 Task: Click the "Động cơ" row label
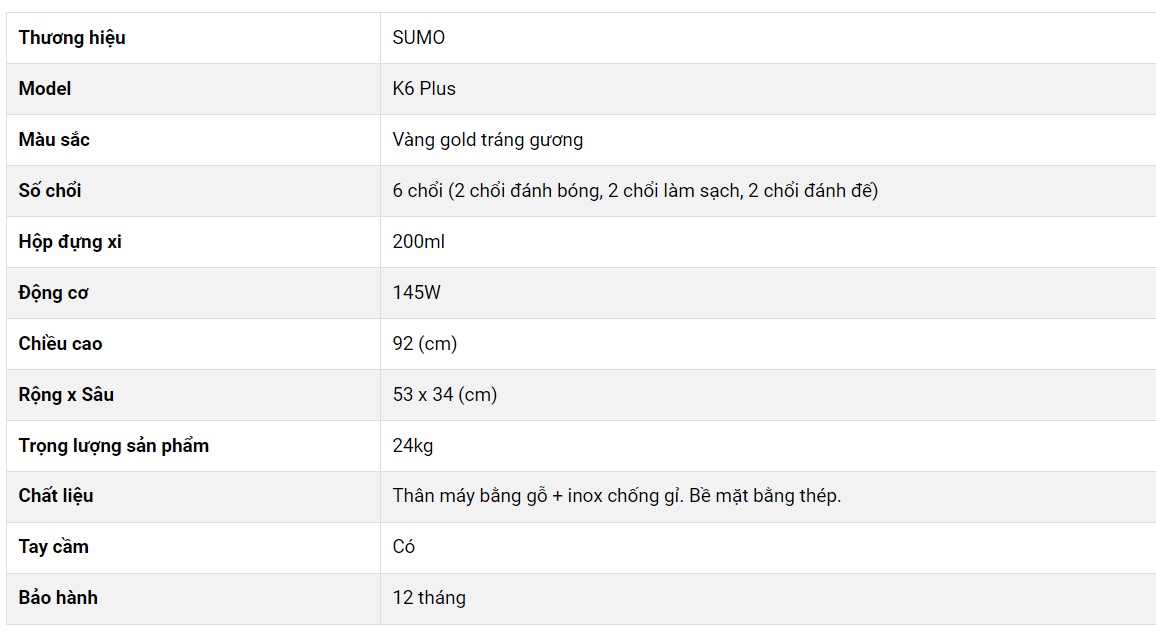click(53, 293)
